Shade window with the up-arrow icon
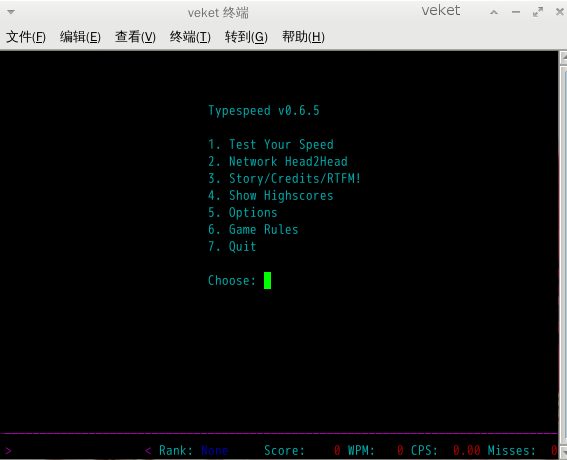This screenshot has width=567, height=460. 494,12
